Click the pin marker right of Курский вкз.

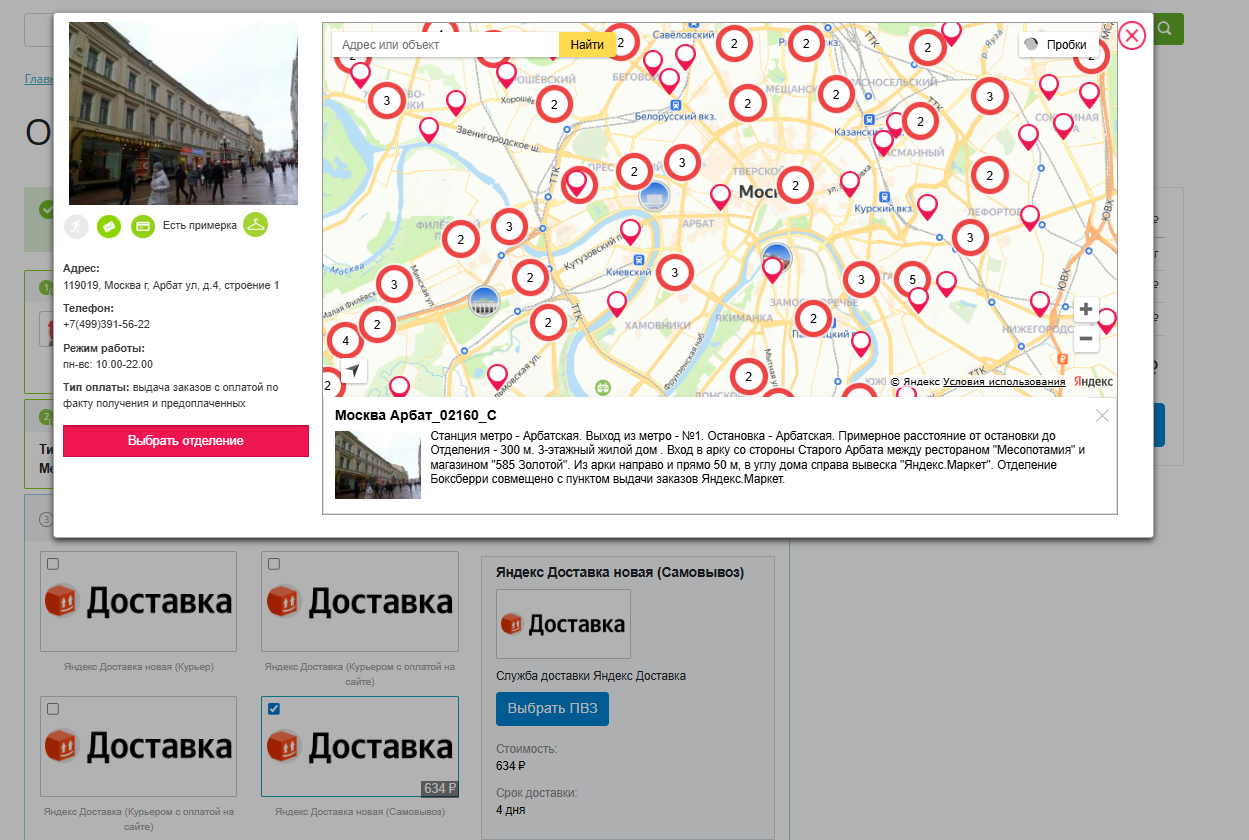tap(928, 207)
